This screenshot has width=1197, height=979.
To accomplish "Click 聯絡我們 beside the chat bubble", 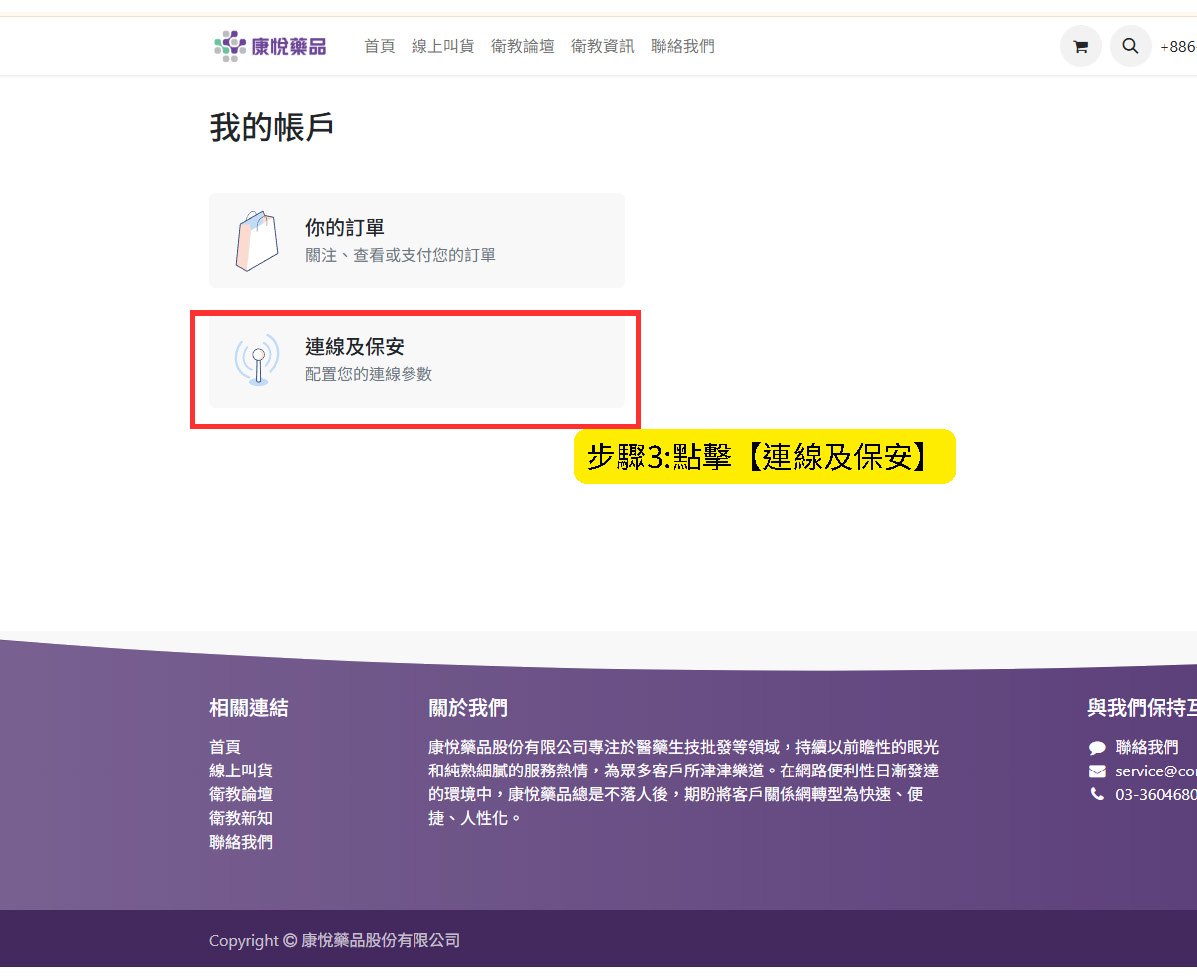I will pos(1147,748).
